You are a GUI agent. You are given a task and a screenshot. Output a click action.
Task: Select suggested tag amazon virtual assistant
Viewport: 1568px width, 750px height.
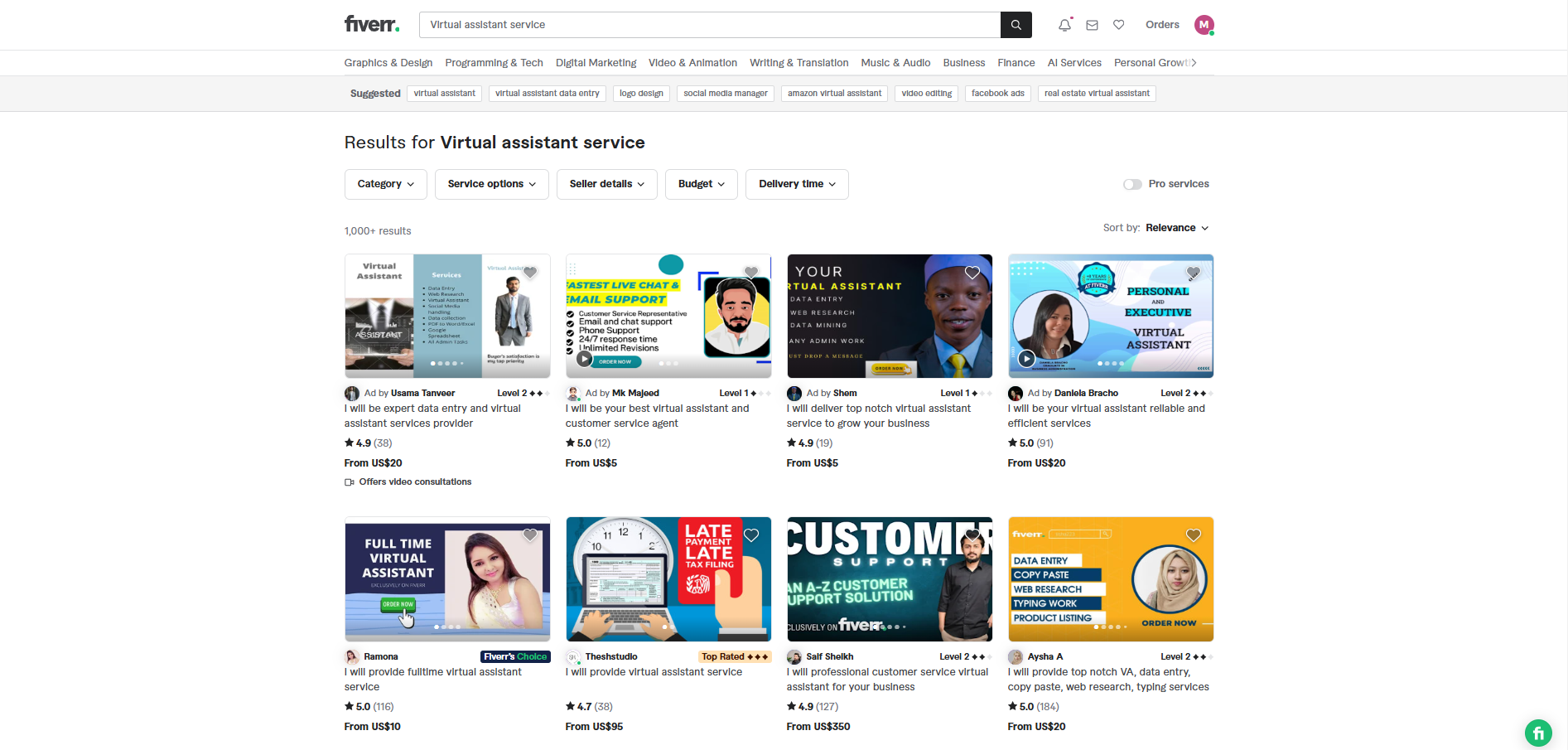point(834,94)
